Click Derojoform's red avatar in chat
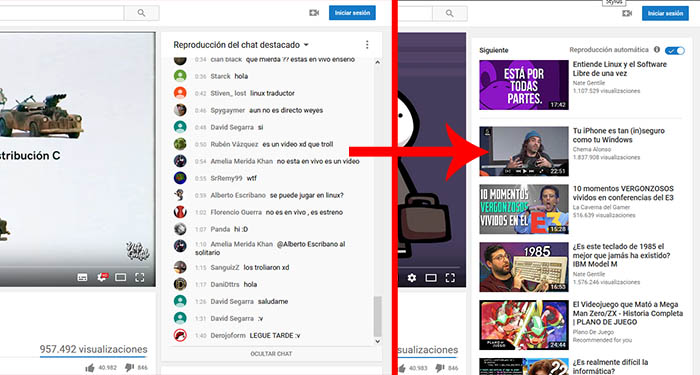The height and width of the screenshot is (375, 700). (180, 335)
